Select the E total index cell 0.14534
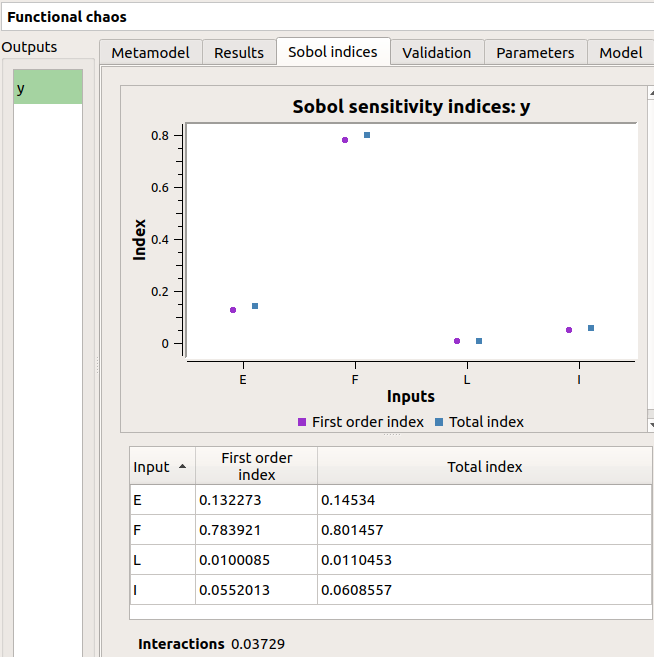 click(x=484, y=500)
